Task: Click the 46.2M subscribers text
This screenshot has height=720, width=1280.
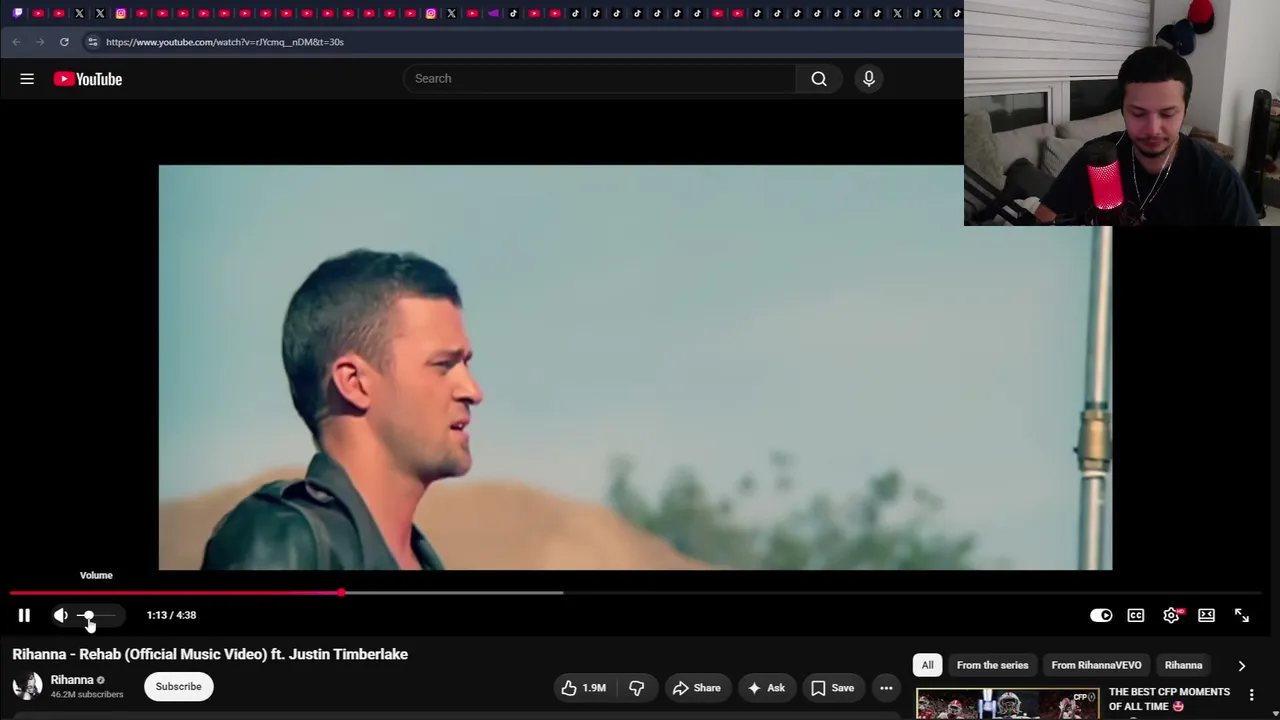Action: point(87,694)
